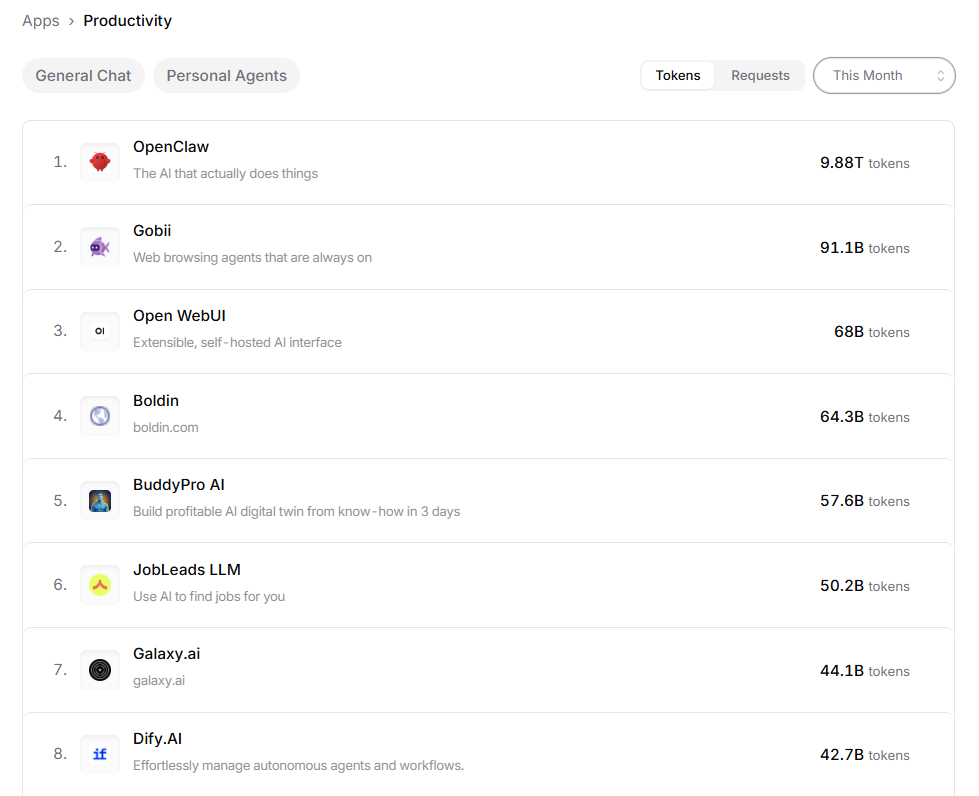
Task: Open the OpenClaw app title link
Action: tap(171, 147)
